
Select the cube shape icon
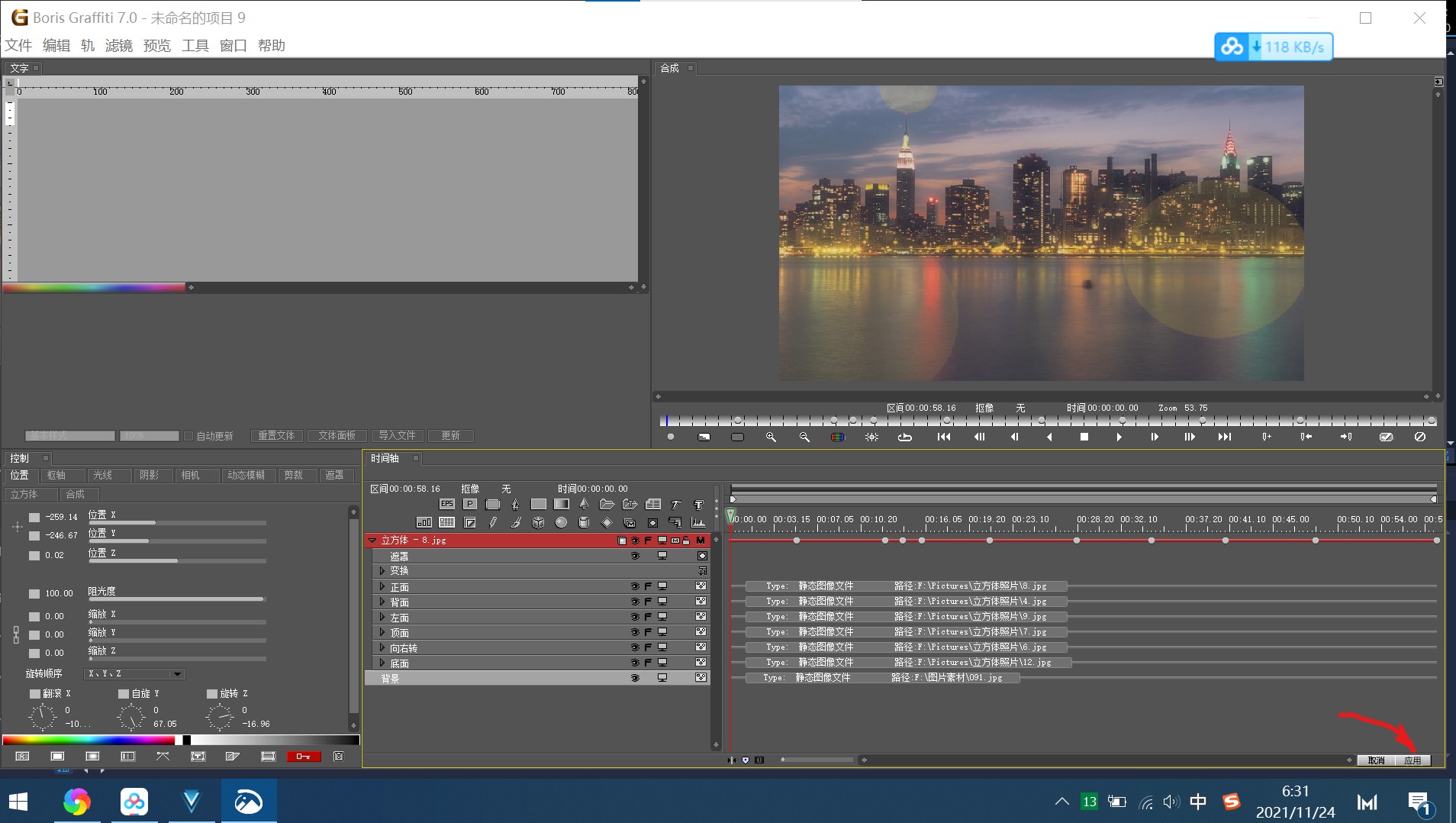point(538,523)
